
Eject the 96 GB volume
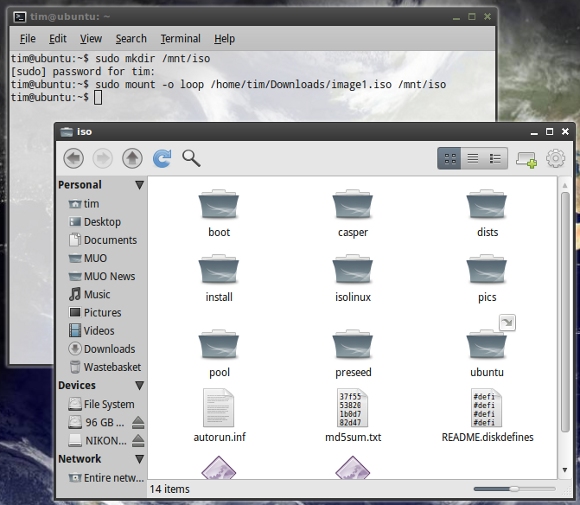(138, 422)
